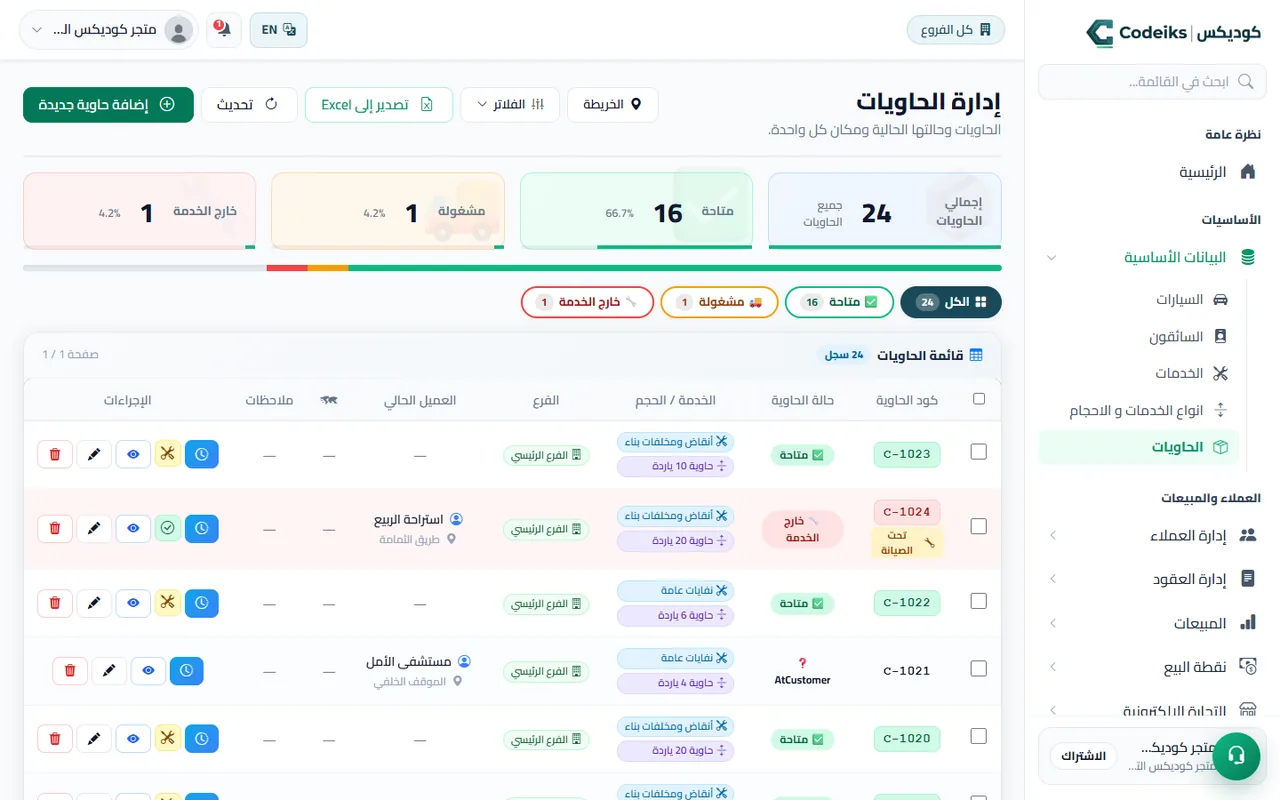Expand نقطة البيع in sidebar
Screen dimensions: 1280x800
[x=1150, y=667]
